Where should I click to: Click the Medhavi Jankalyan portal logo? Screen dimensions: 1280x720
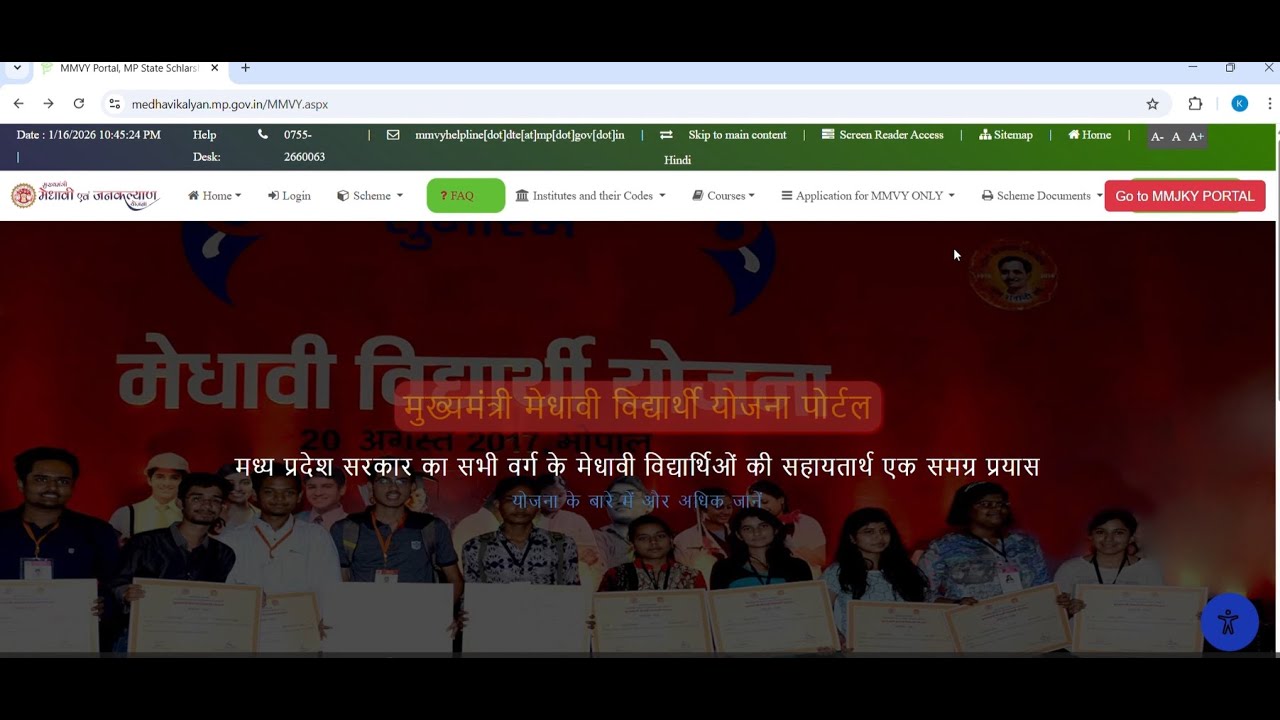tap(85, 195)
